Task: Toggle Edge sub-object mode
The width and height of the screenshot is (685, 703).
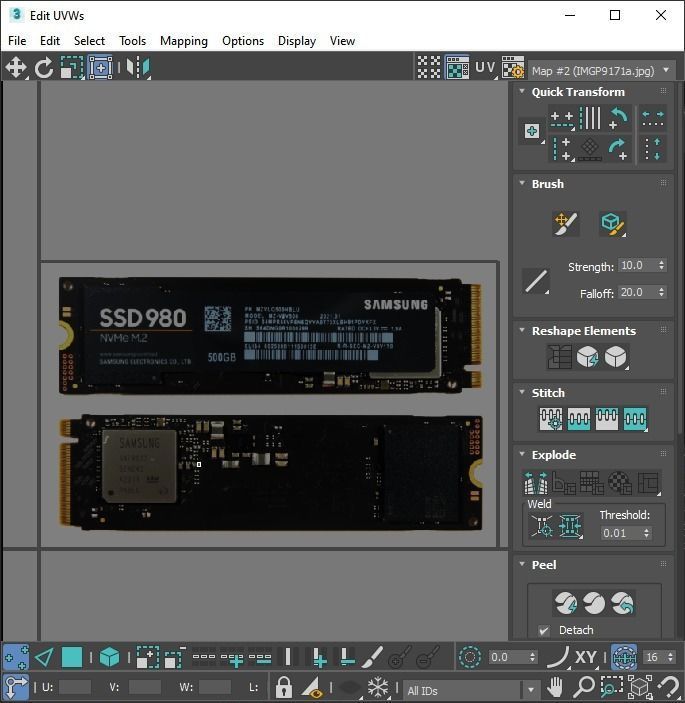Action: point(44,657)
